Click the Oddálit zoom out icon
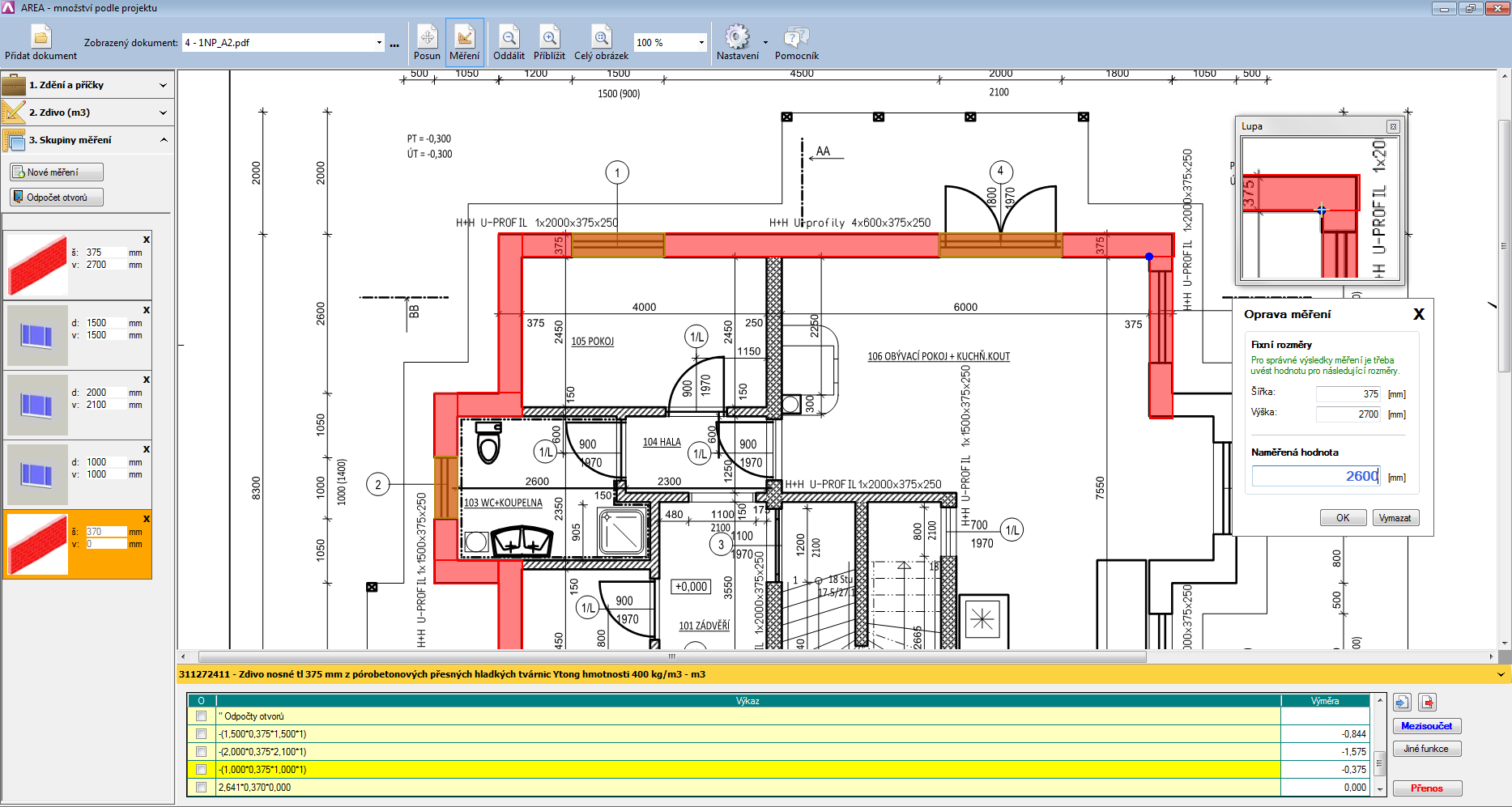The width and height of the screenshot is (1512, 807). [x=509, y=37]
